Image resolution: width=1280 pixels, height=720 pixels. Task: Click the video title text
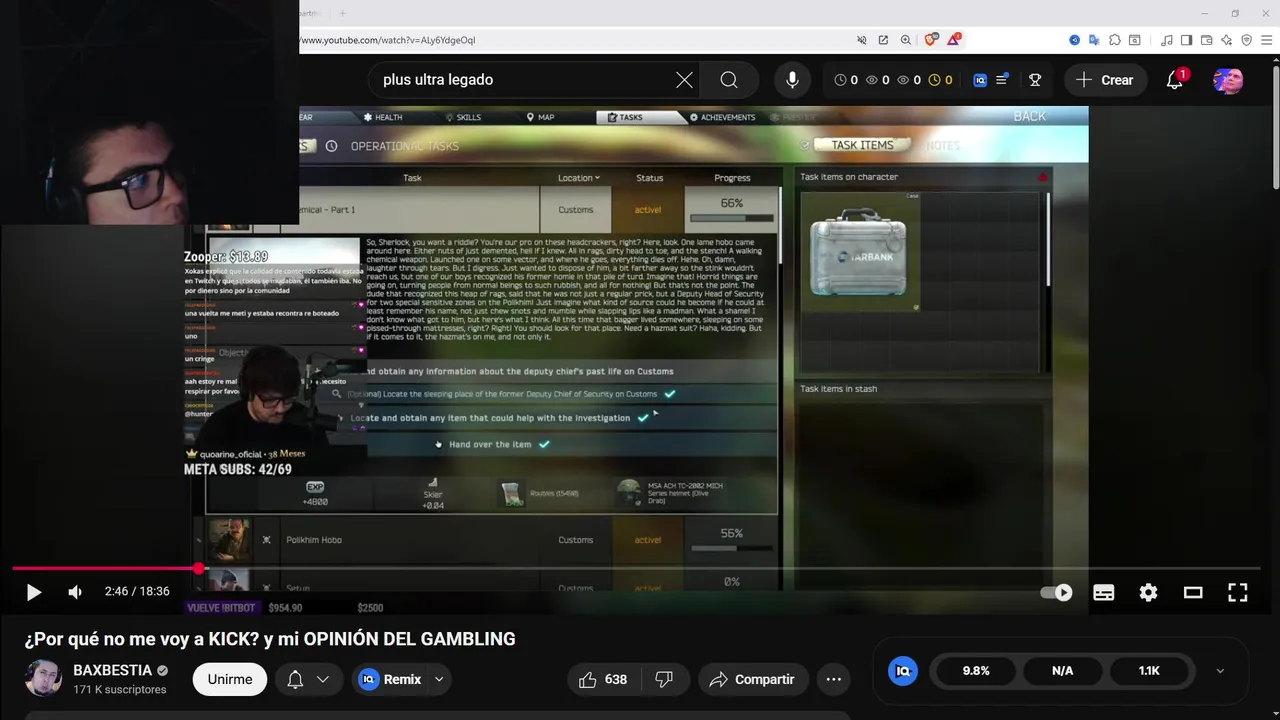270,639
